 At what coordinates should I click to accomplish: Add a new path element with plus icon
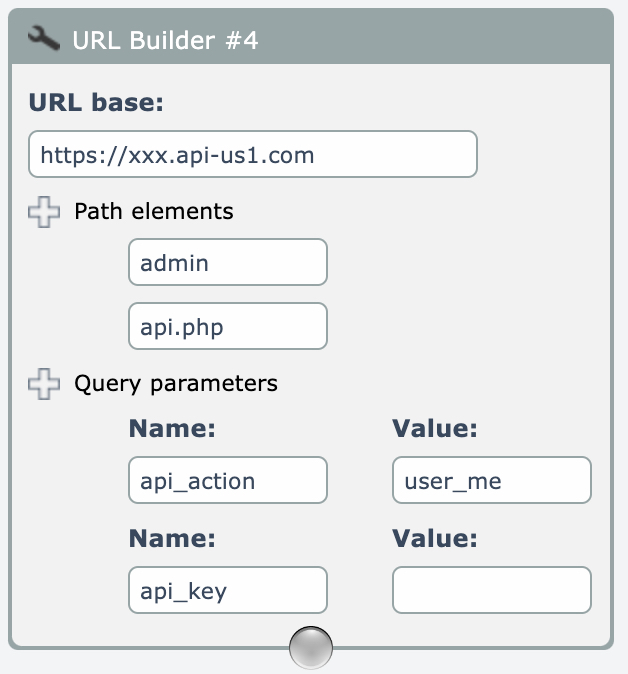click(x=43, y=212)
